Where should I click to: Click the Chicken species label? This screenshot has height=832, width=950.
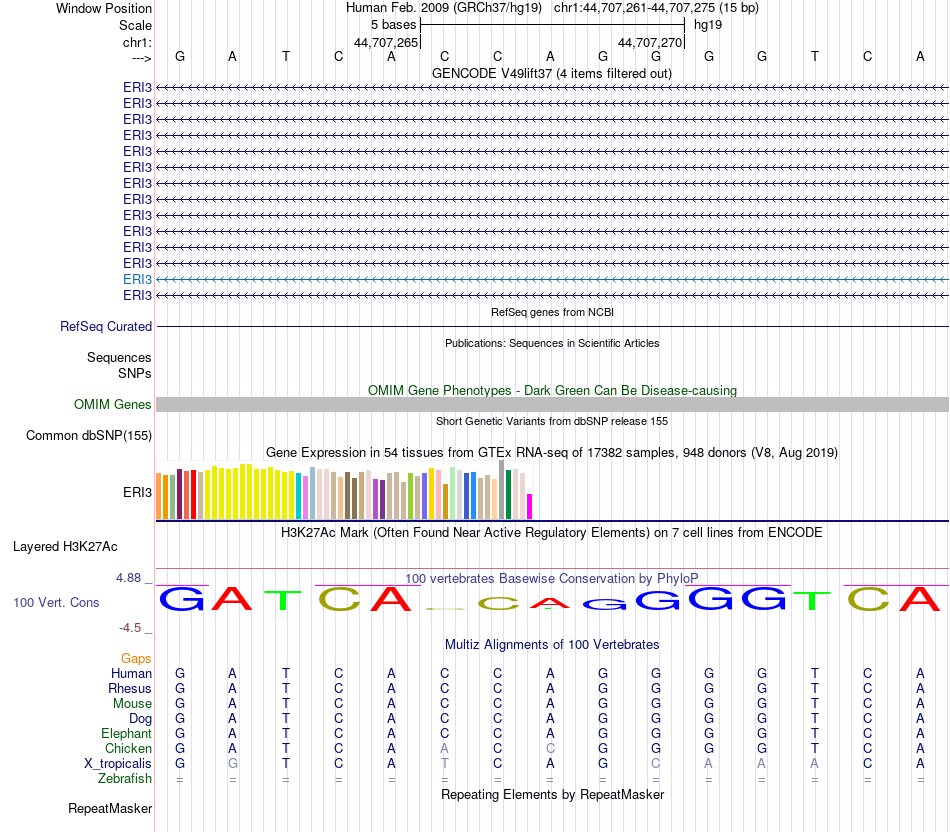tap(128, 749)
